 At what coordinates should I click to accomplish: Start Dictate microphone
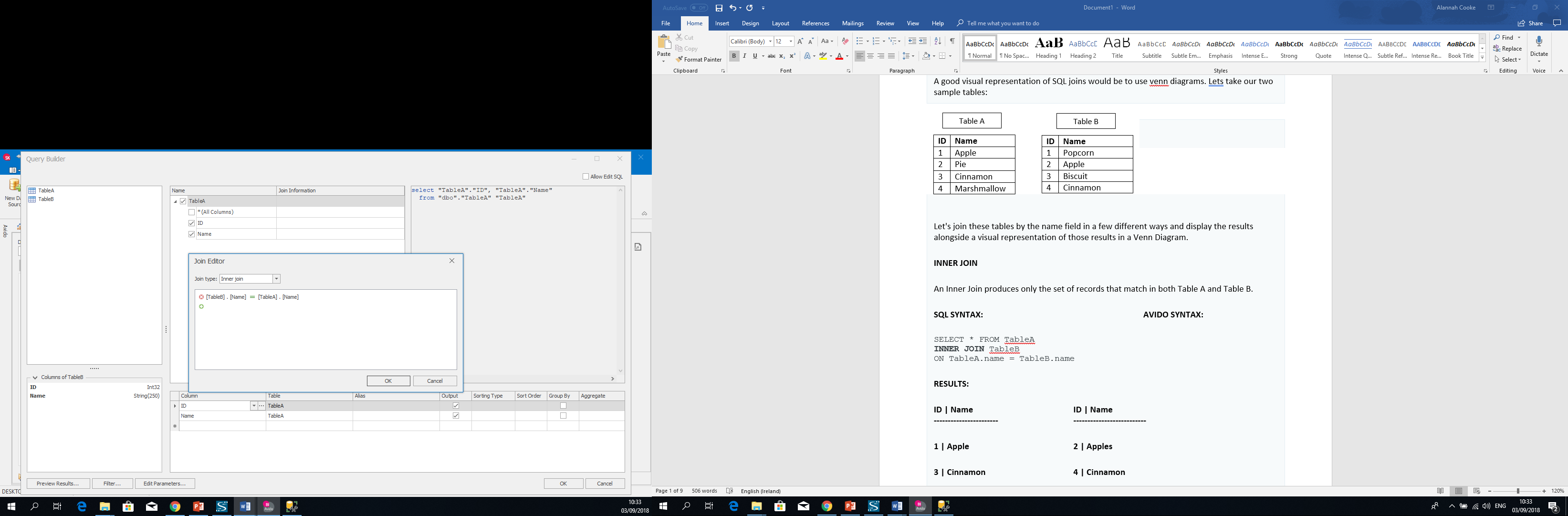point(1539,42)
